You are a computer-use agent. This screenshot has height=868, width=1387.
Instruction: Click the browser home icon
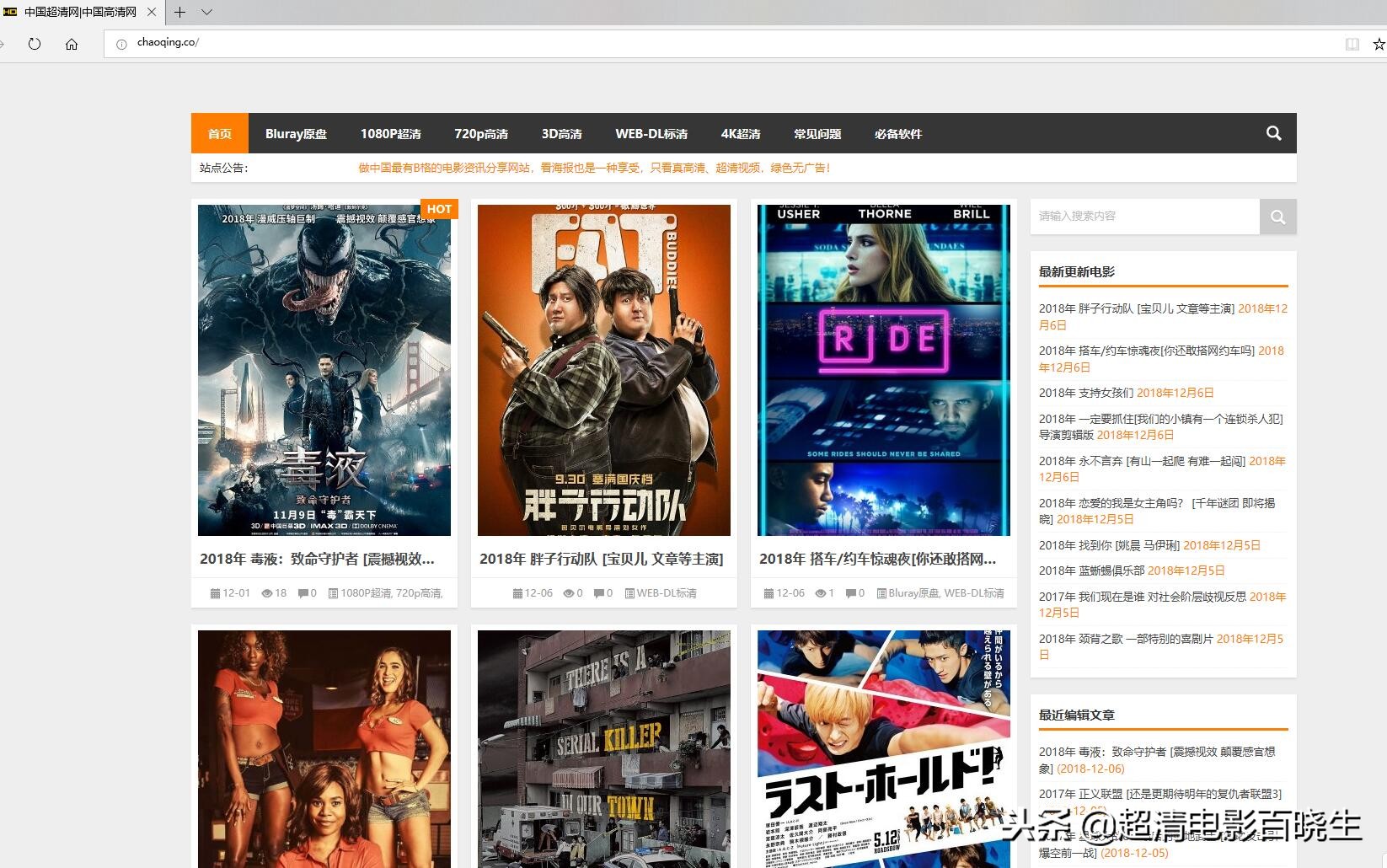(x=72, y=44)
